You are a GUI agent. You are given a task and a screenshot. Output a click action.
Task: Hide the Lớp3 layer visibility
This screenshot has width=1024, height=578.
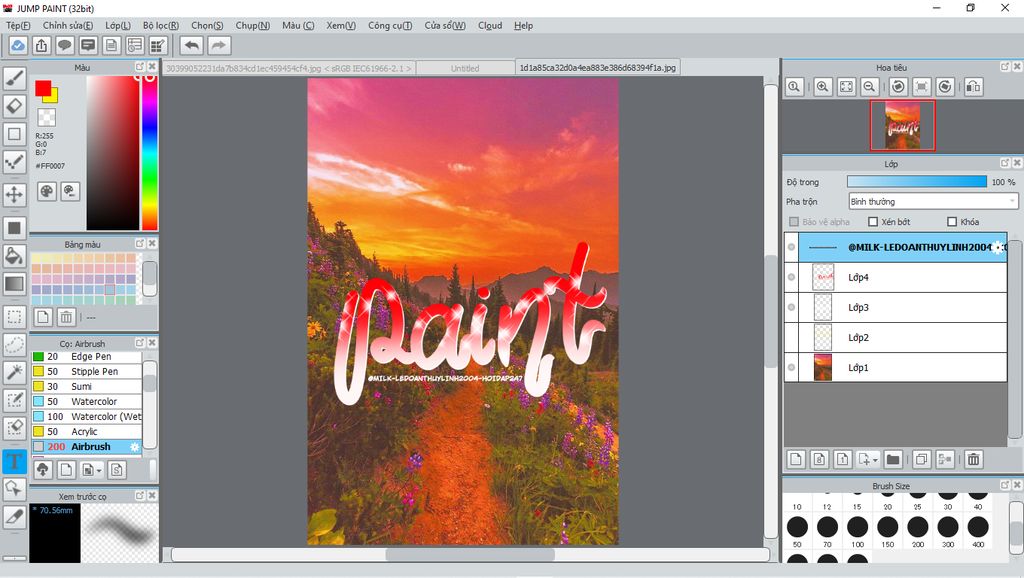click(x=792, y=308)
